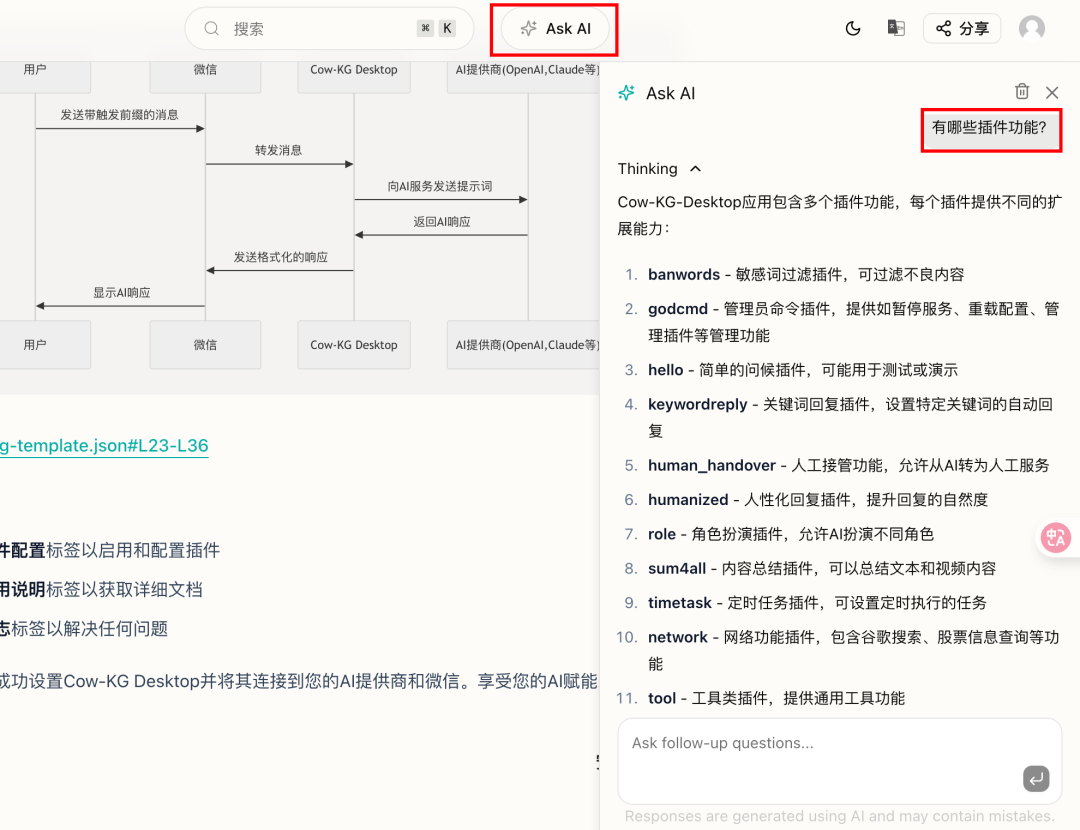1080x830 pixels.
Task: Open the language translation icon
Action: coord(895,28)
